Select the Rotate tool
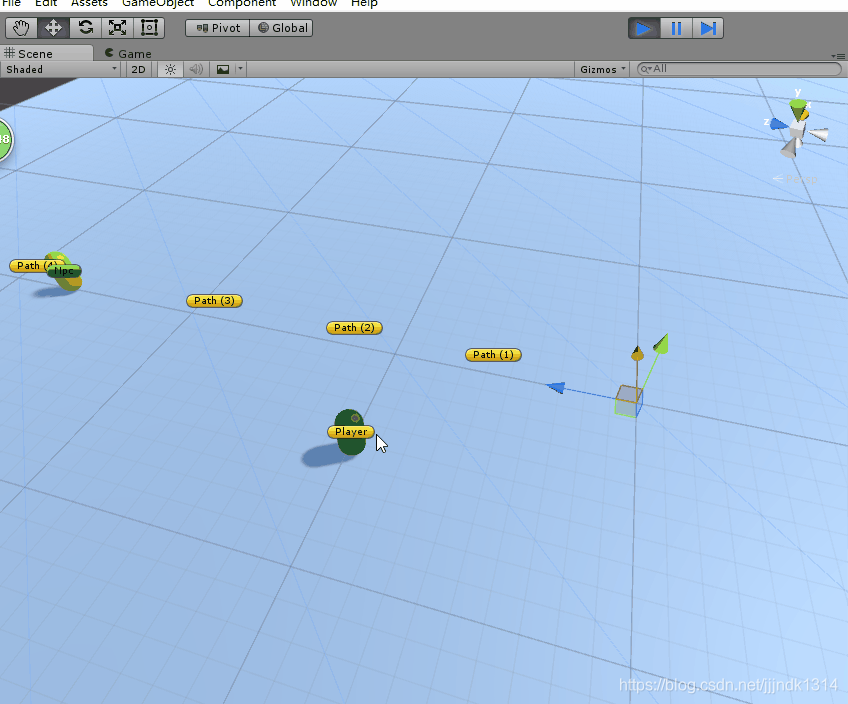848x704 pixels. [x=85, y=28]
